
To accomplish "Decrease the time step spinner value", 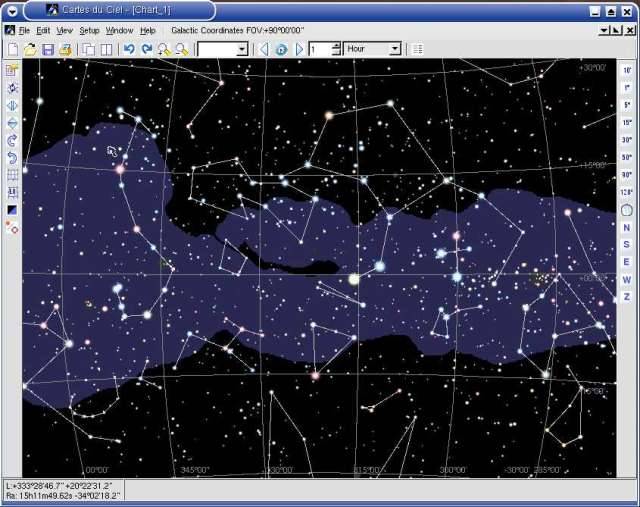I will click(336, 53).
